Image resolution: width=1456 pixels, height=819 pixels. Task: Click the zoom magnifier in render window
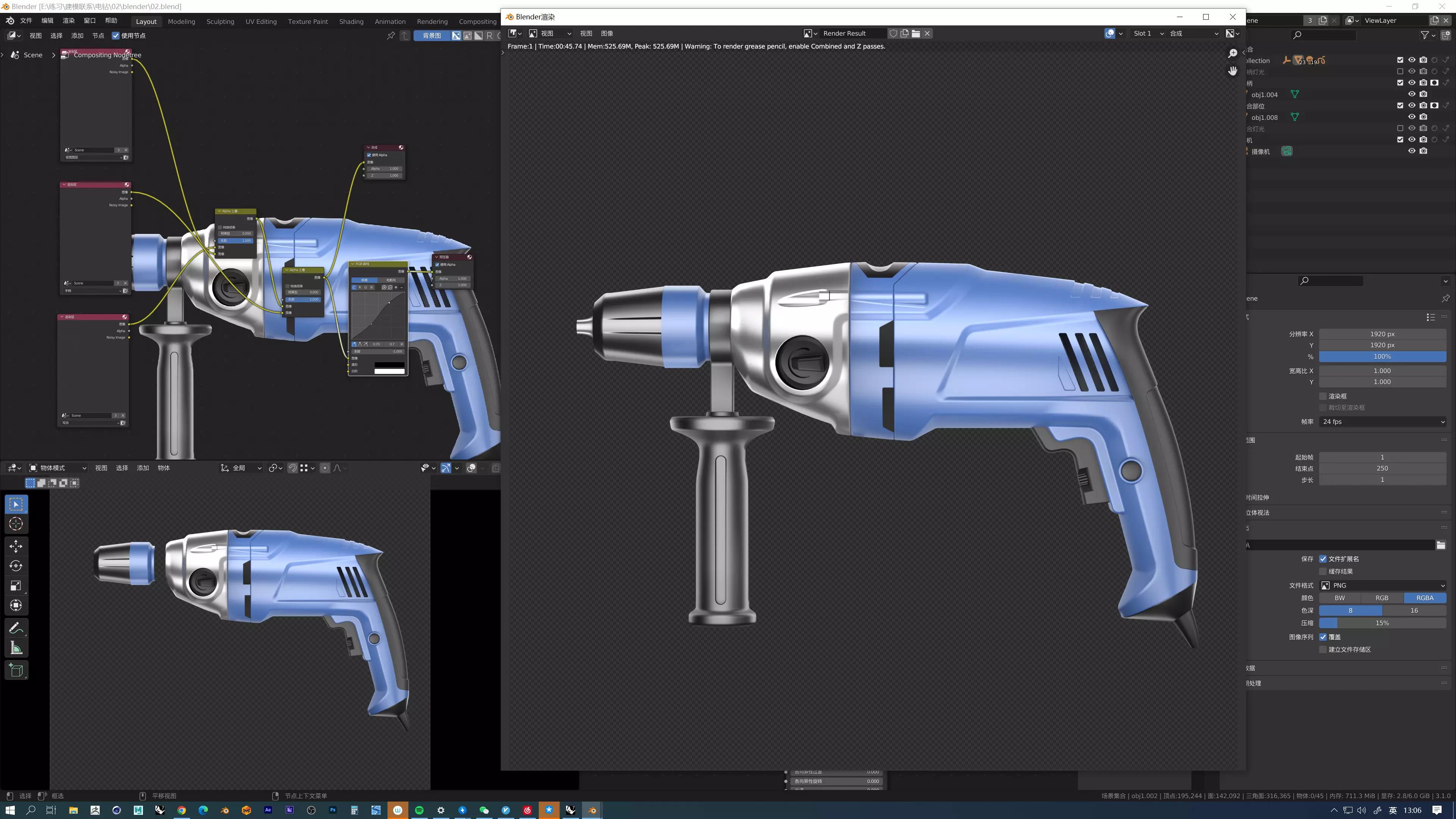[x=1233, y=53]
